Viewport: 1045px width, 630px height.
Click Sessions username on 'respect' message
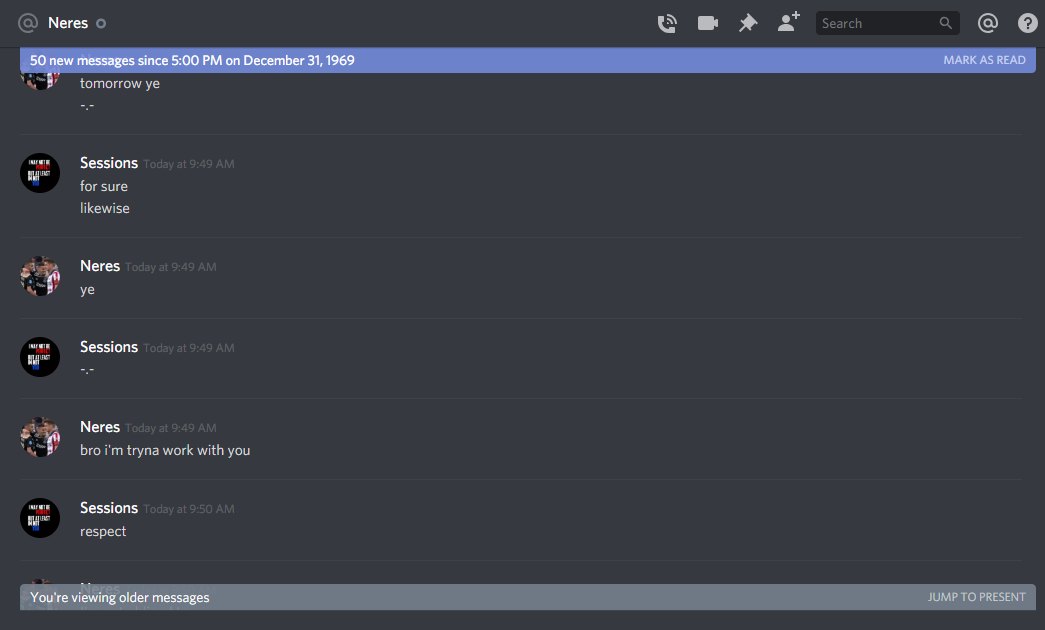pyautogui.click(x=109, y=508)
